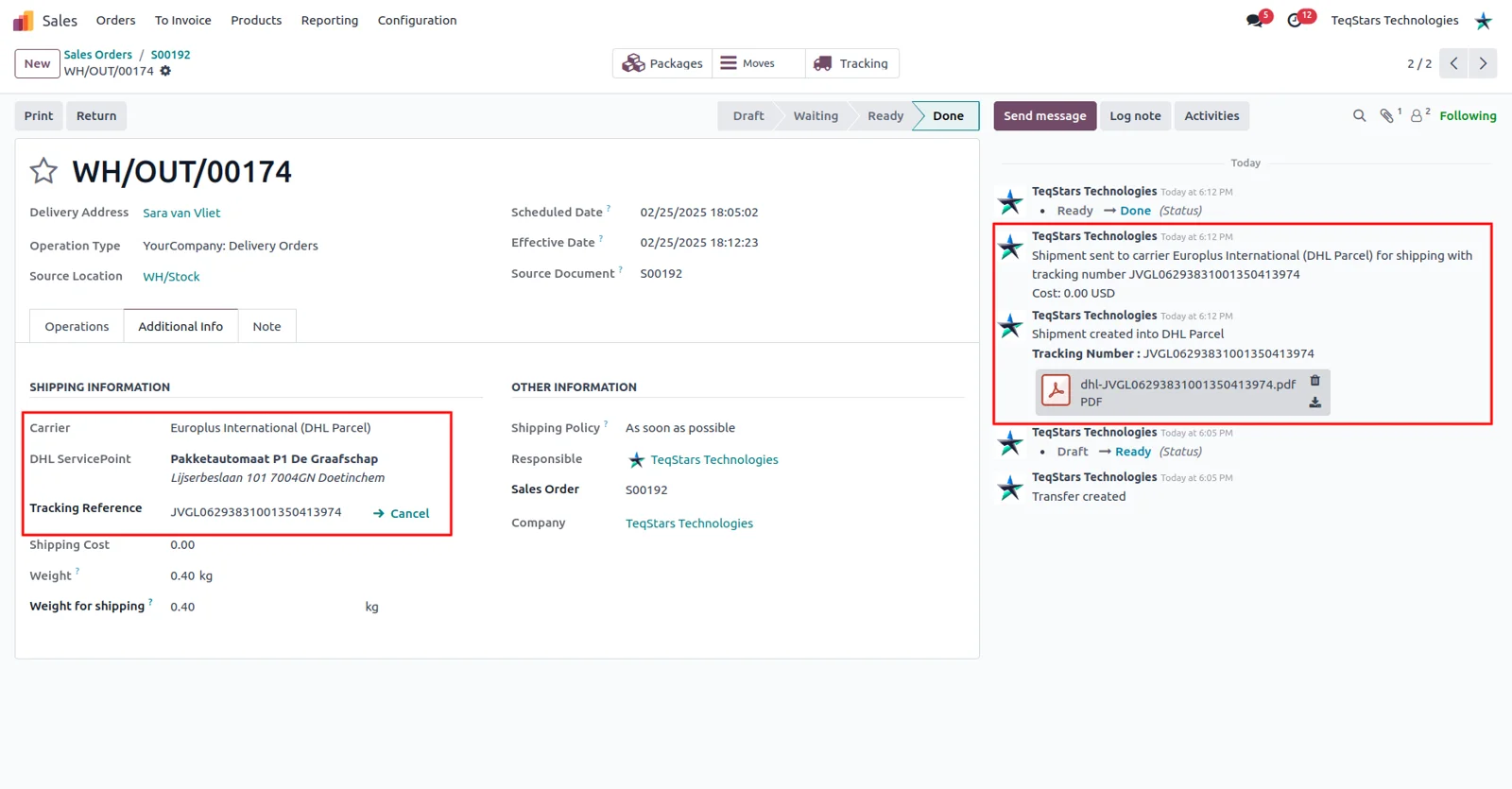1512x789 pixels.
Task: Toggle the favorite star next to WH/OUT/00174
Action: [x=43, y=171]
